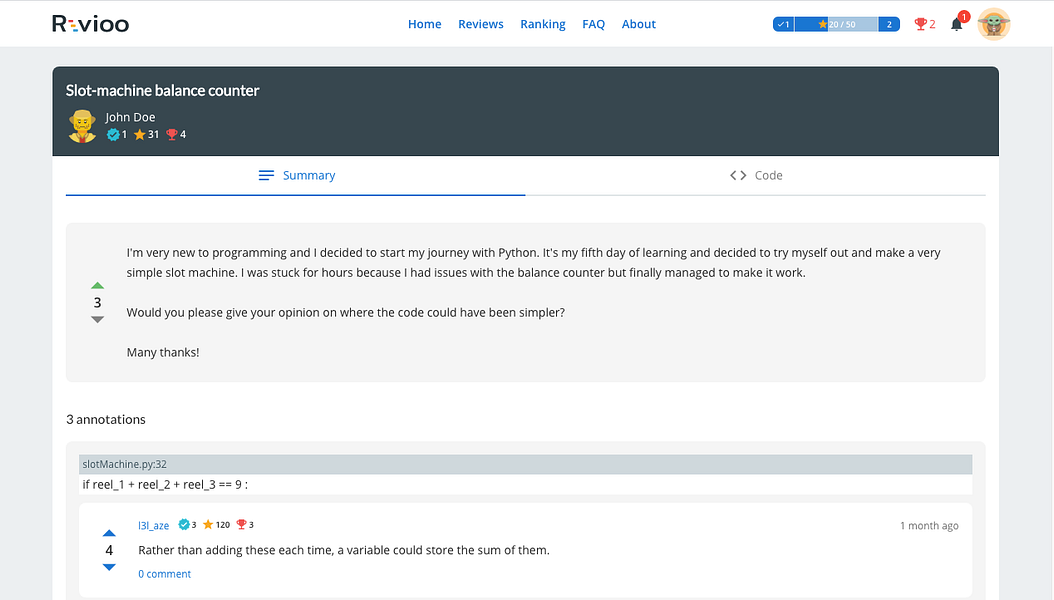Screen dimensions: 1054x600
Task: Open the slotMachine.py:32 file reference
Action: tap(124, 464)
